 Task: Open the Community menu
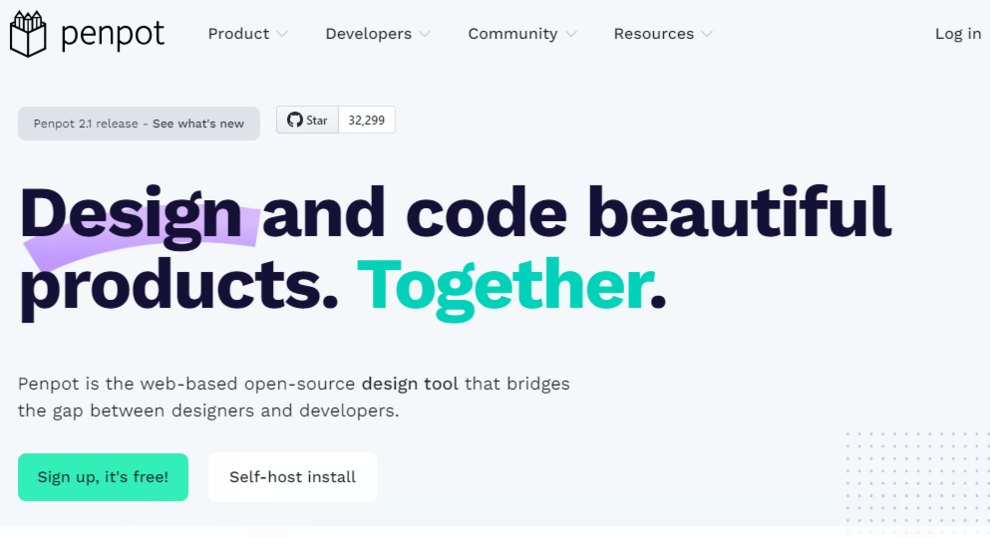(512, 34)
